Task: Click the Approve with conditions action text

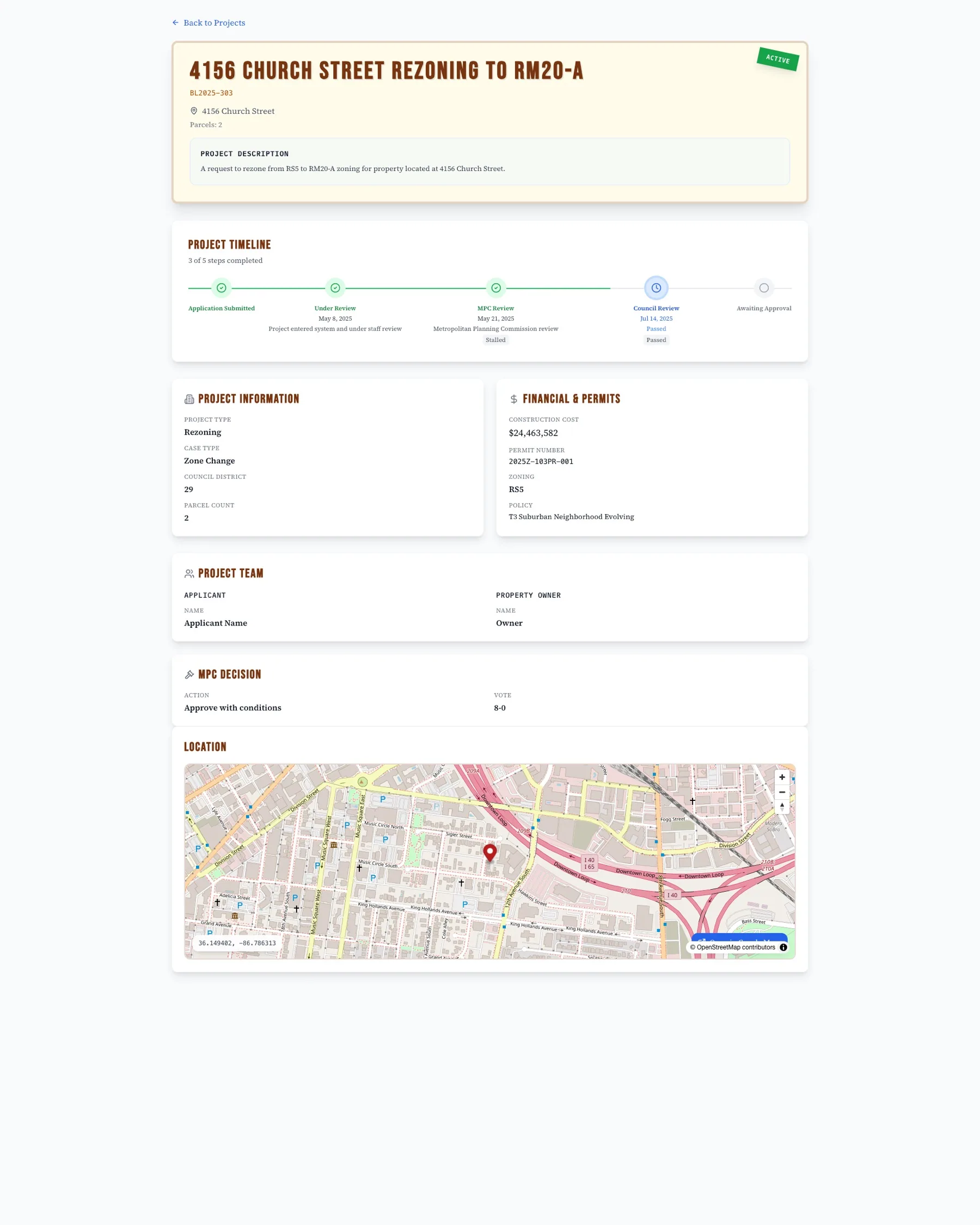Action: 233,708
